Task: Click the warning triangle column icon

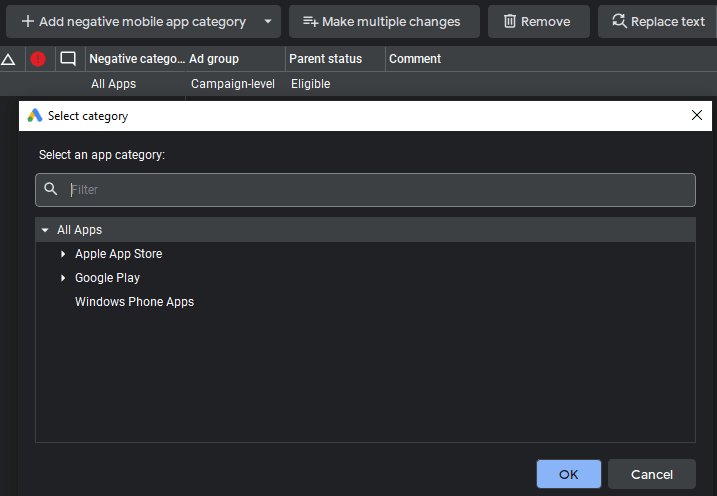Action: (x=8, y=59)
